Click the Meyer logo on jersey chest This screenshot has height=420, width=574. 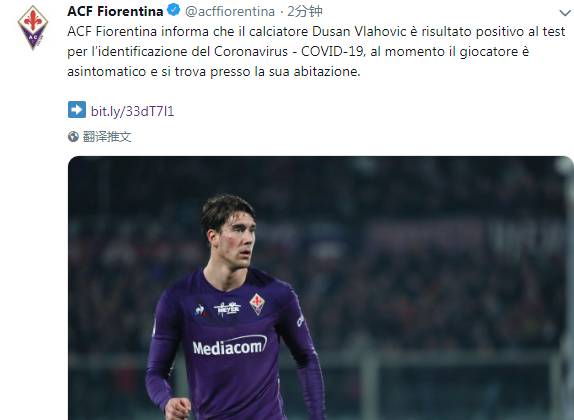click(x=227, y=309)
